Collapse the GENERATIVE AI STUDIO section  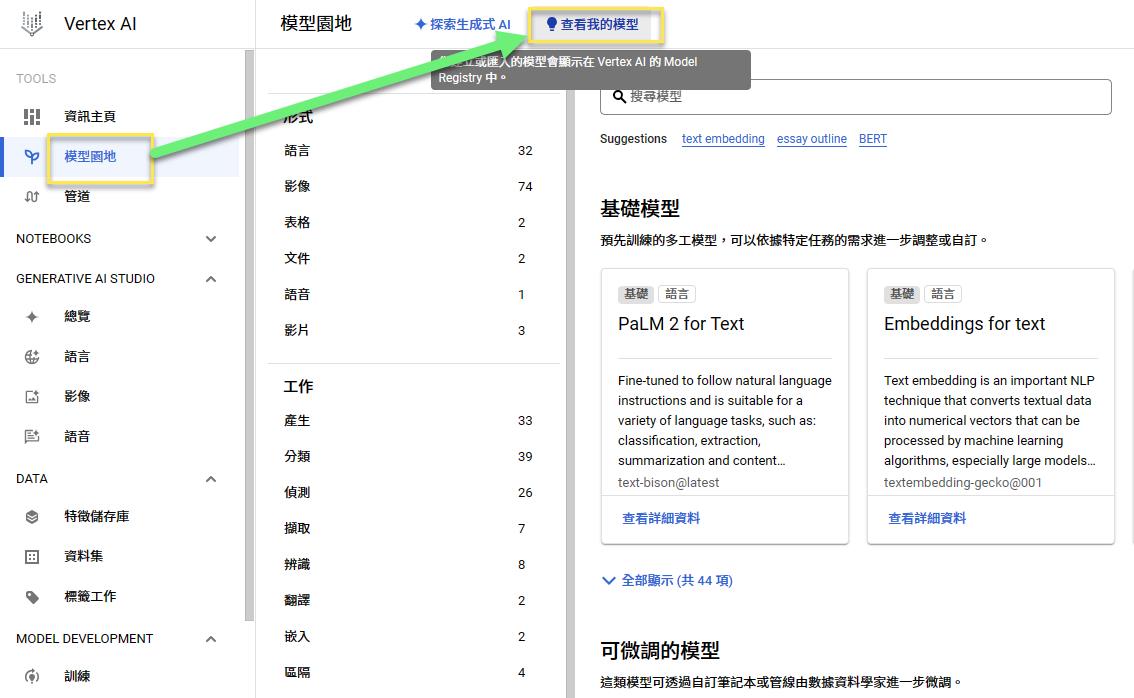(x=210, y=279)
